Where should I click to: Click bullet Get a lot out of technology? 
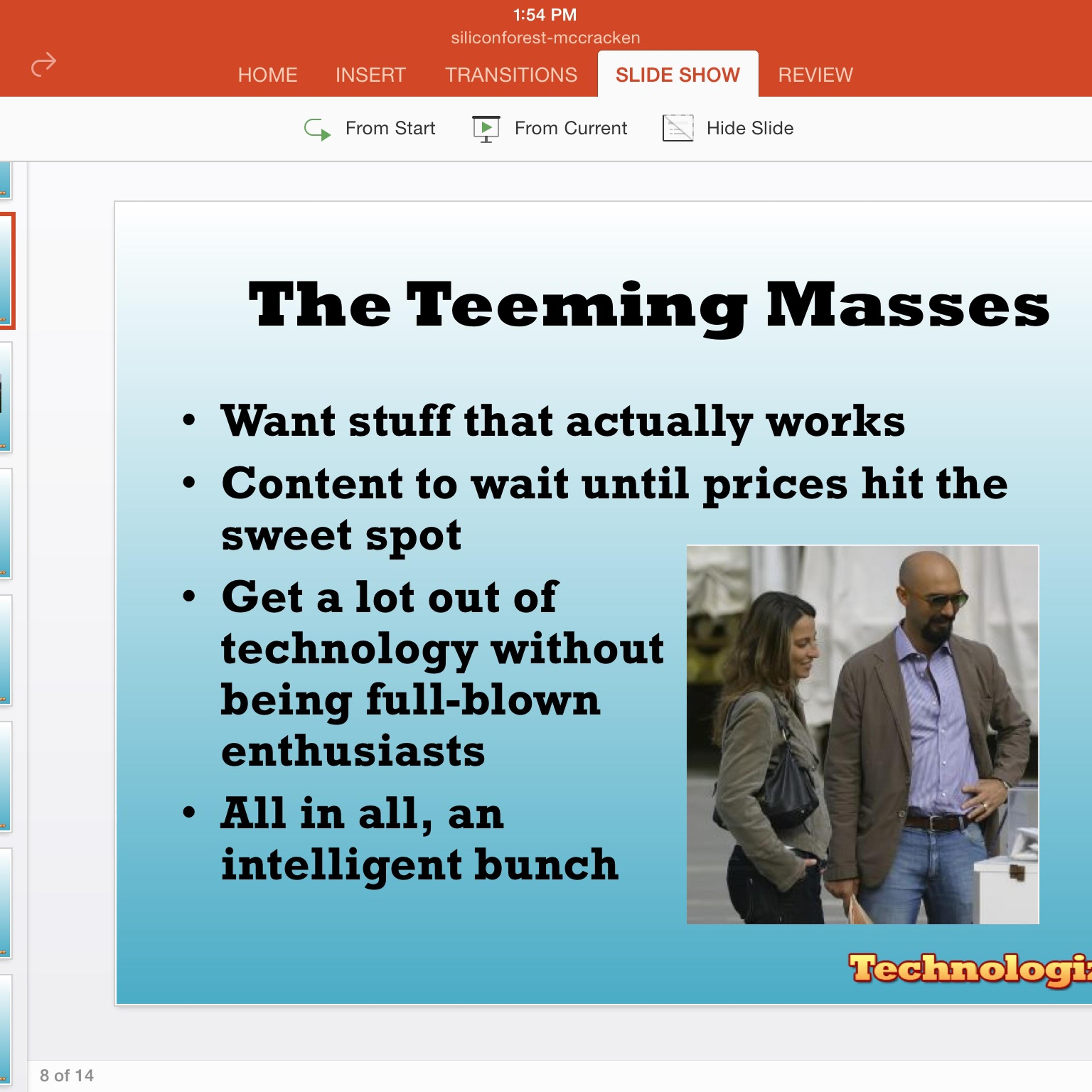tap(442, 673)
